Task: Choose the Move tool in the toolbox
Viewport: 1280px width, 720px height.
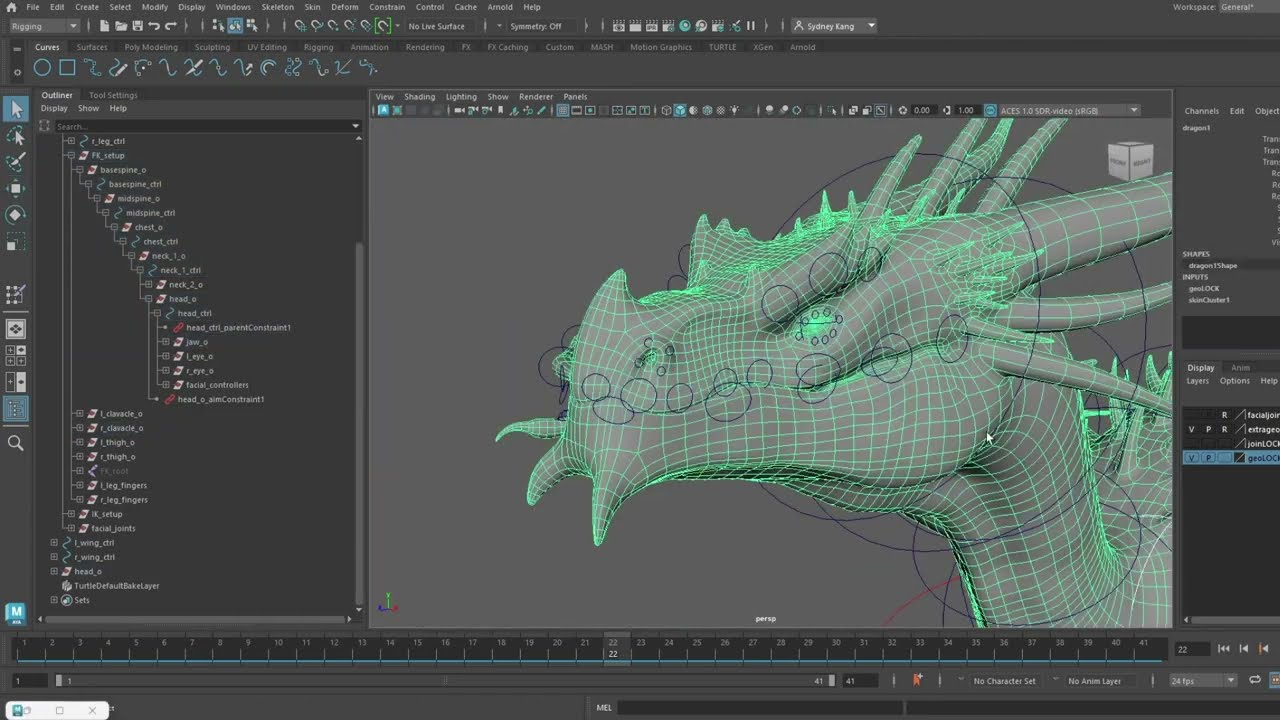Action: (15, 188)
